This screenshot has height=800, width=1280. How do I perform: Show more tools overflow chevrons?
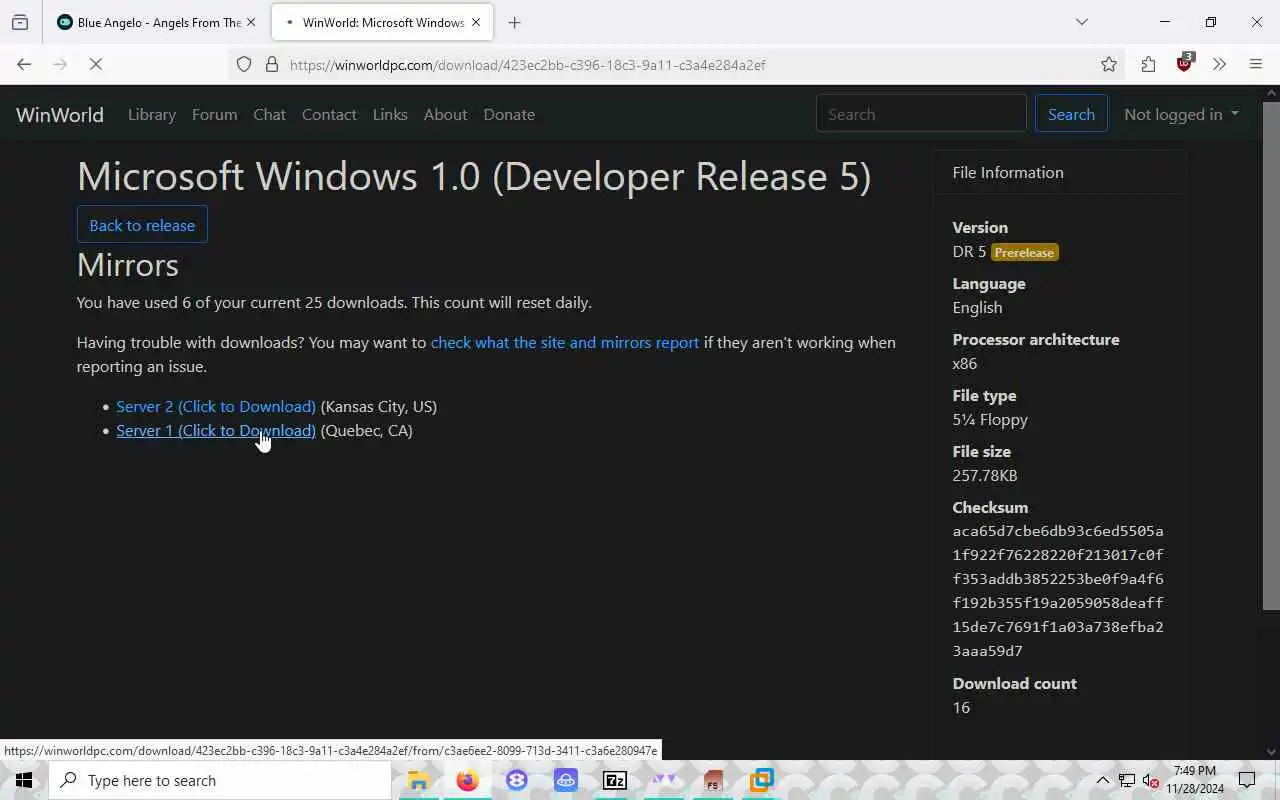click(1219, 64)
